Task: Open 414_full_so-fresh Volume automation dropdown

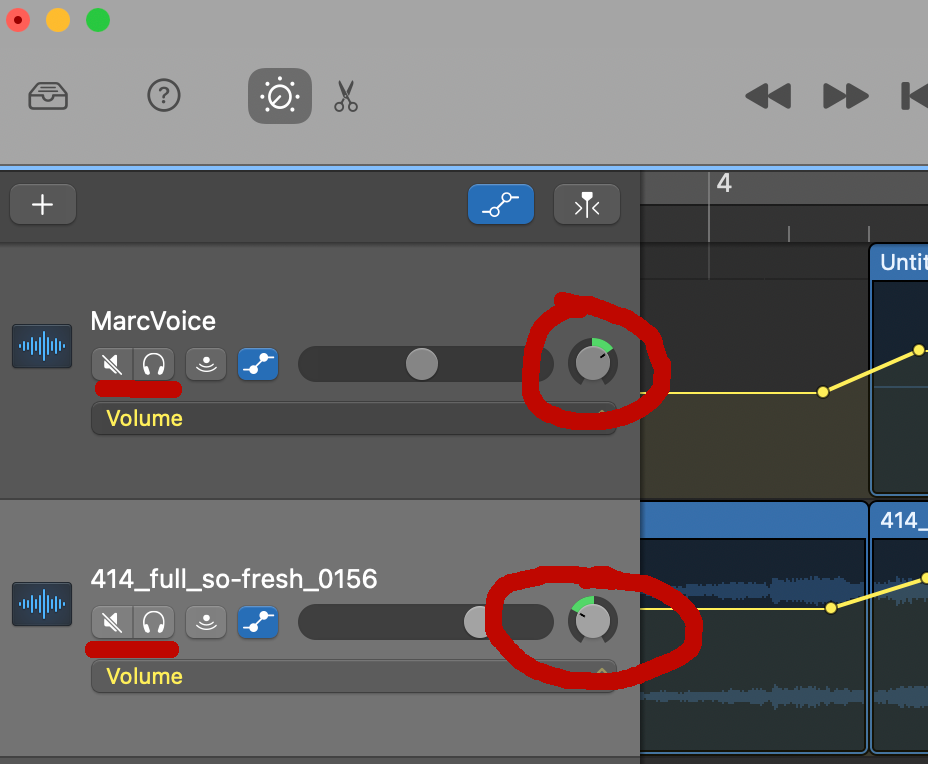Action: tap(353, 676)
